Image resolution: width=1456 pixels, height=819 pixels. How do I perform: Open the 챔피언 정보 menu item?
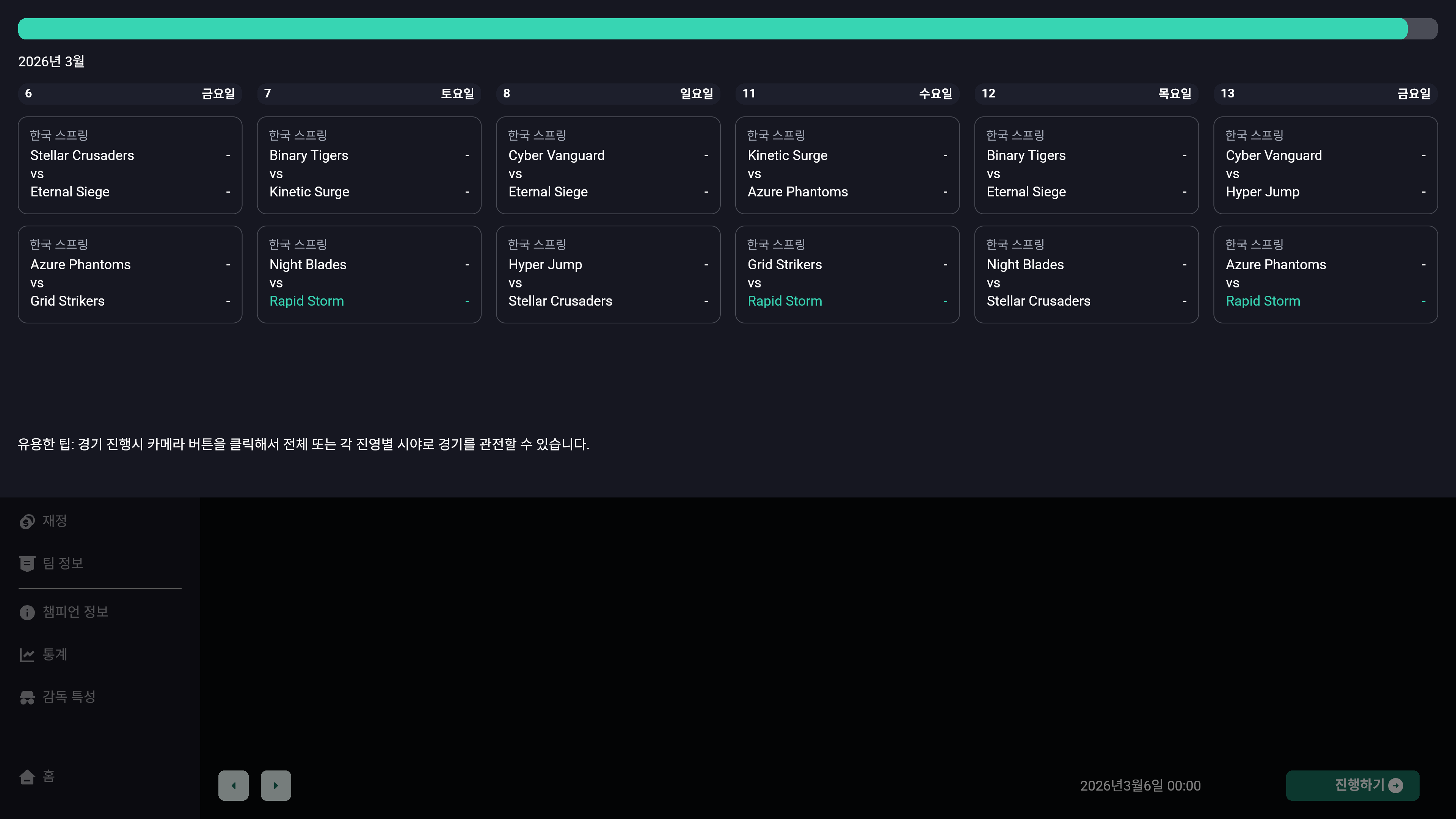tap(75, 612)
